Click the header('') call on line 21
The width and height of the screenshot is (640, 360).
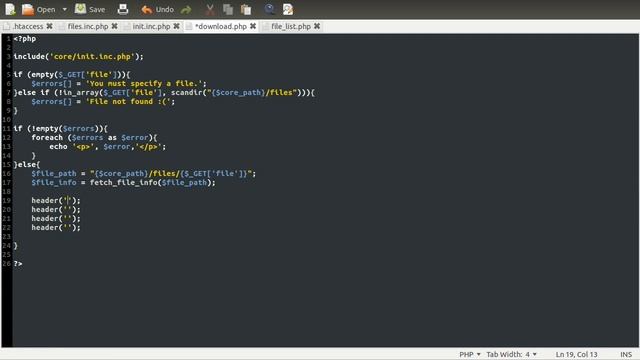point(56,218)
